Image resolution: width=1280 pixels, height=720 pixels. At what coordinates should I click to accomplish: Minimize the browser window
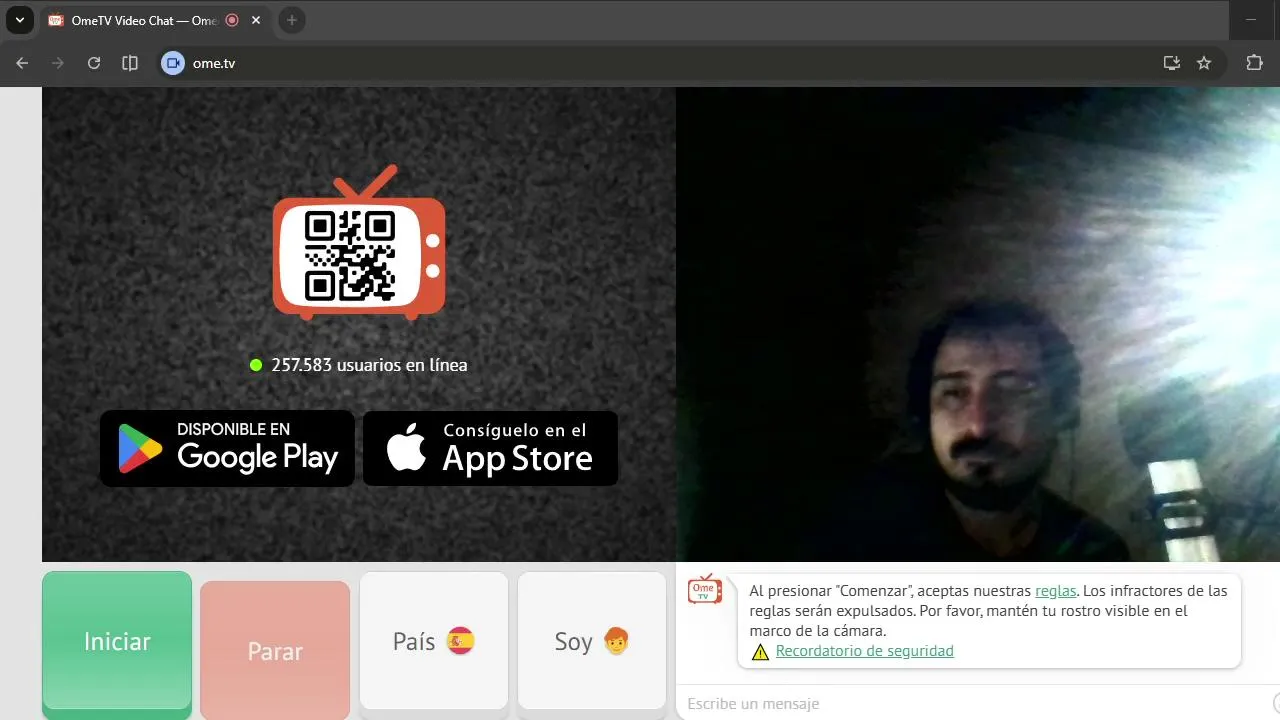tap(1251, 20)
